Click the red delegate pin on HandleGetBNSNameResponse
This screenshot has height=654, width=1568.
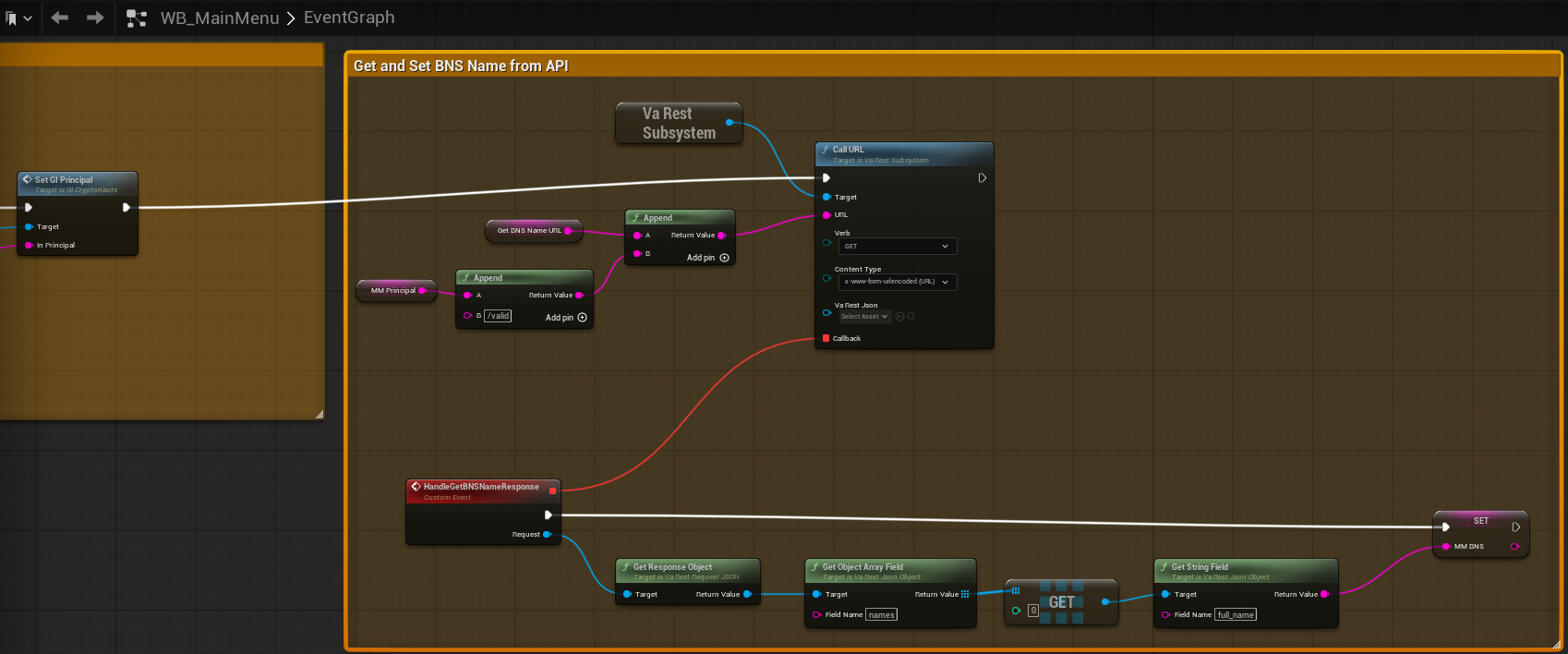pos(552,490)
